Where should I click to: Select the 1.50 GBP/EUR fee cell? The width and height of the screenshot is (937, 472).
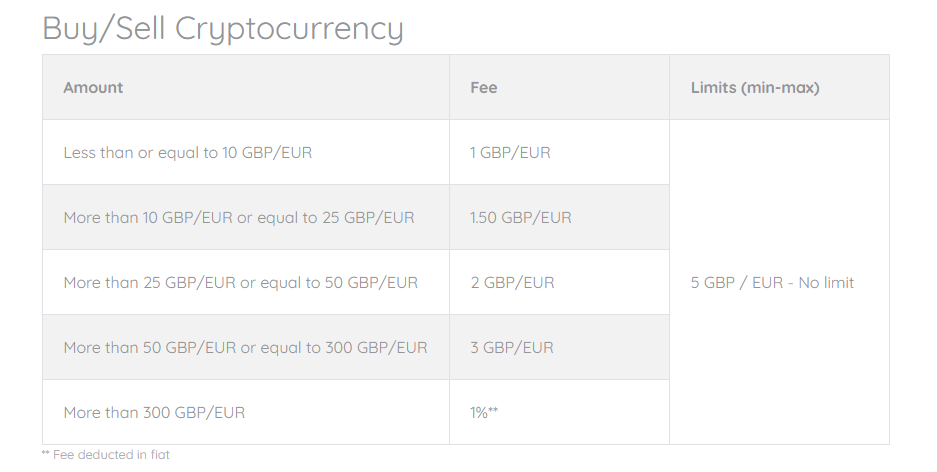click(x=559, y=217)
